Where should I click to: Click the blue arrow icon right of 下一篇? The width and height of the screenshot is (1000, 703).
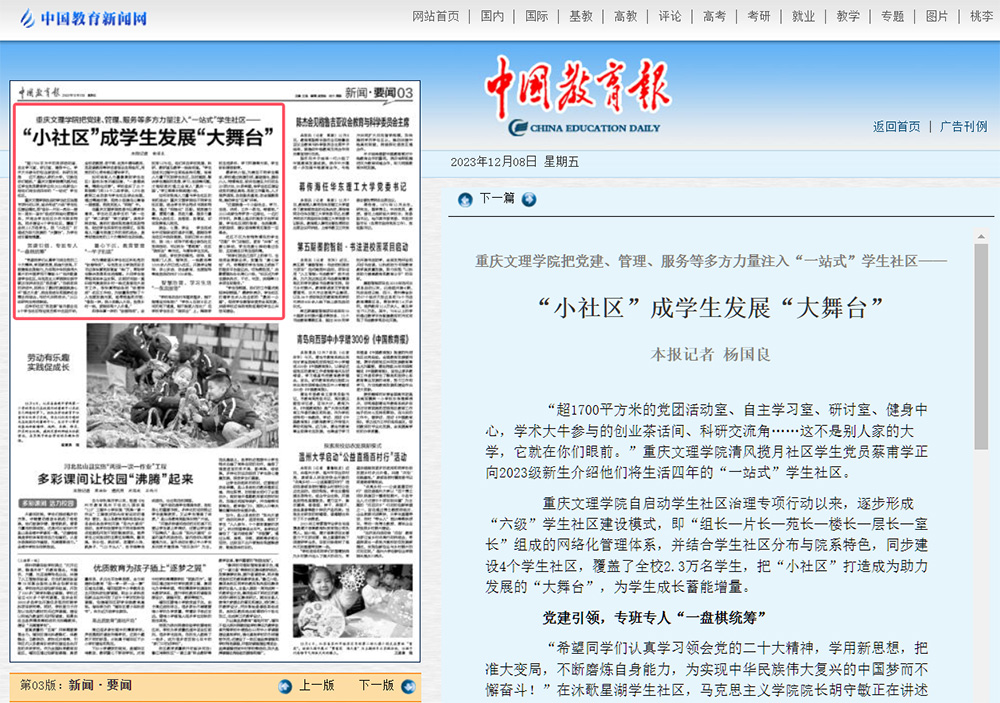point(529,200)
